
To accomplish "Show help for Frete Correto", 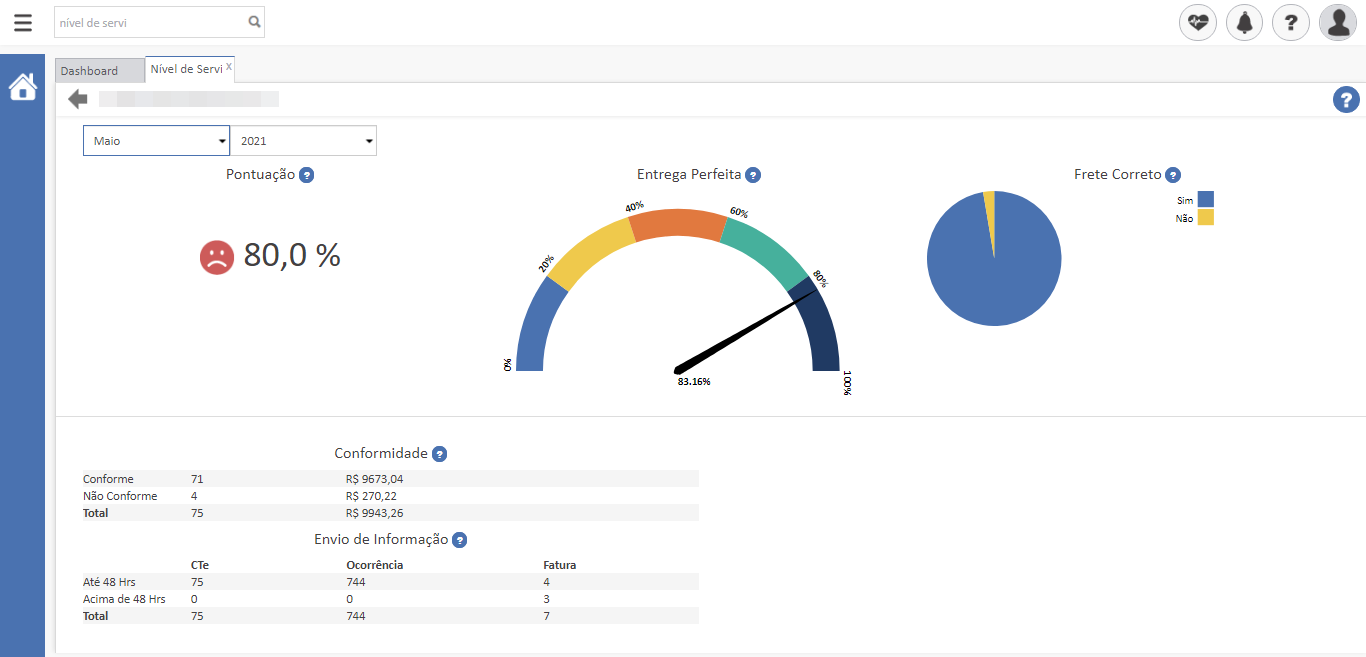I will pos(1173,175).
